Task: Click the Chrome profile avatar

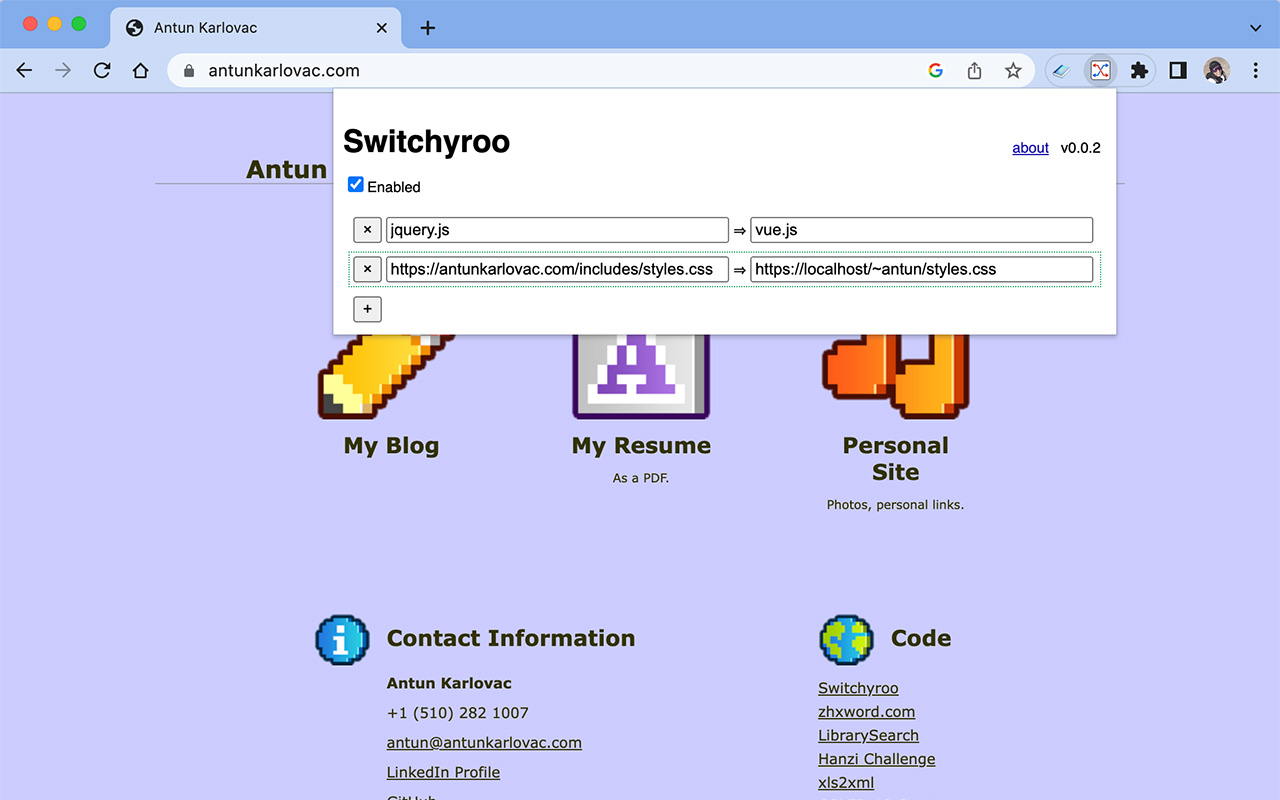Action: [x=1216, y=70]
